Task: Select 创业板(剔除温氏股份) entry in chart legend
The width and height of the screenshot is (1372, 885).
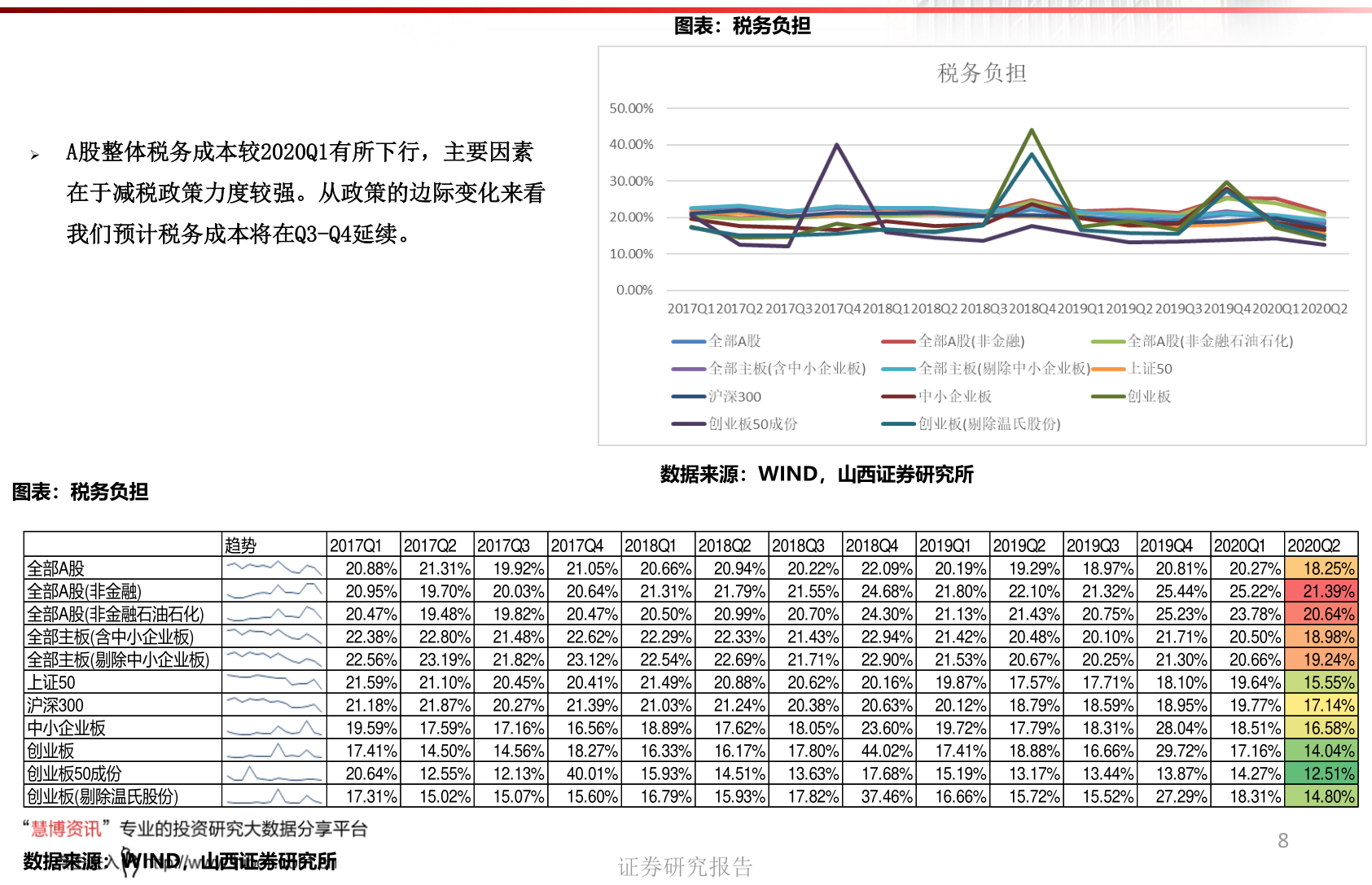Action: coord(971,424)
